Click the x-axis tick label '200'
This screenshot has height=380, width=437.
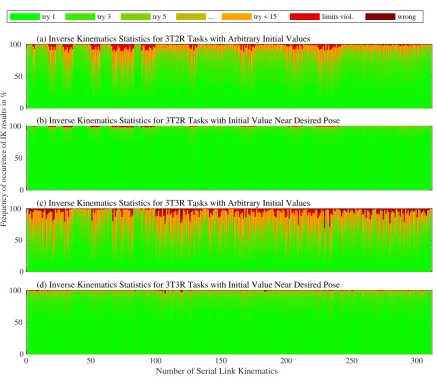[x=286, y=361]
